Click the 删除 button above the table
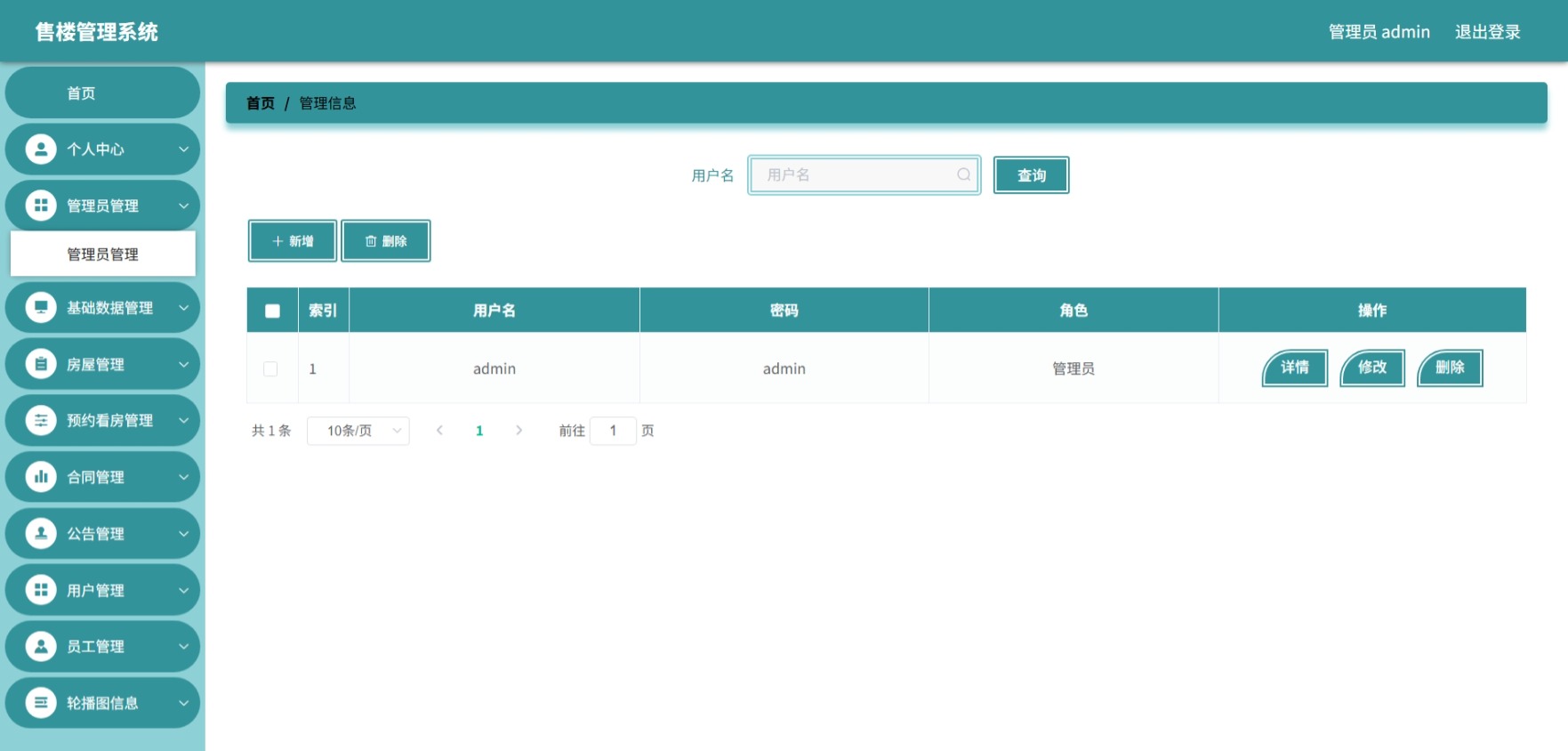 pos(386,241)
